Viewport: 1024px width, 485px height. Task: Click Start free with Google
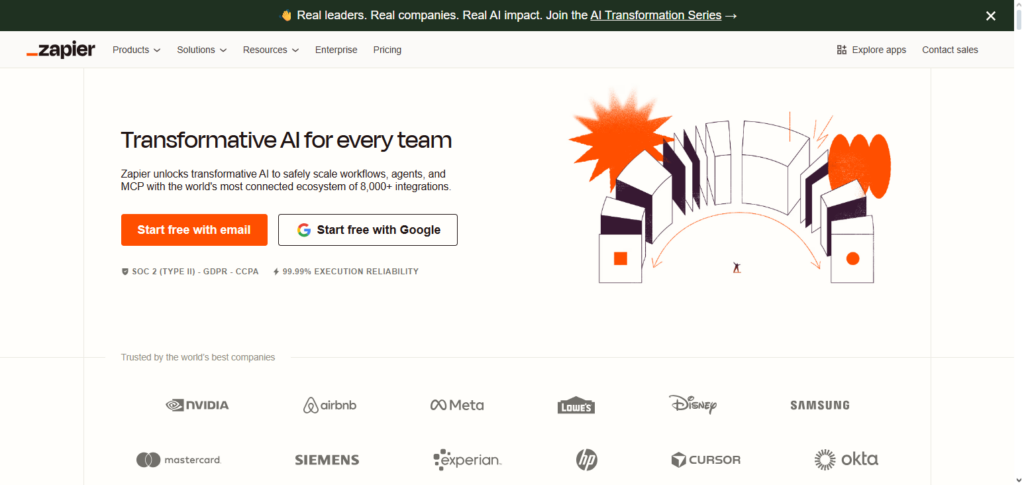(x=368, y=230)
